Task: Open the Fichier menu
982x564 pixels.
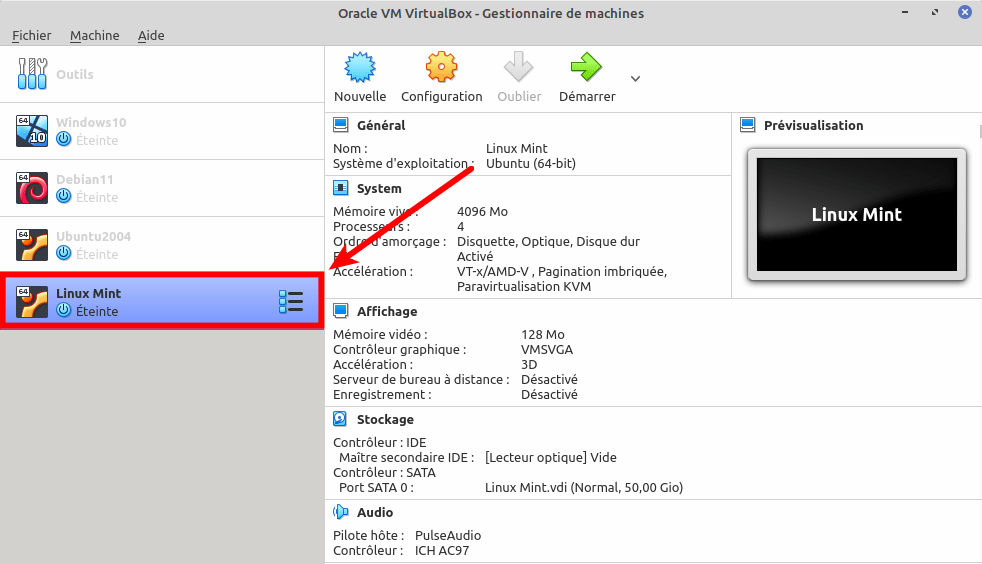Action: [x=31, y=36]
